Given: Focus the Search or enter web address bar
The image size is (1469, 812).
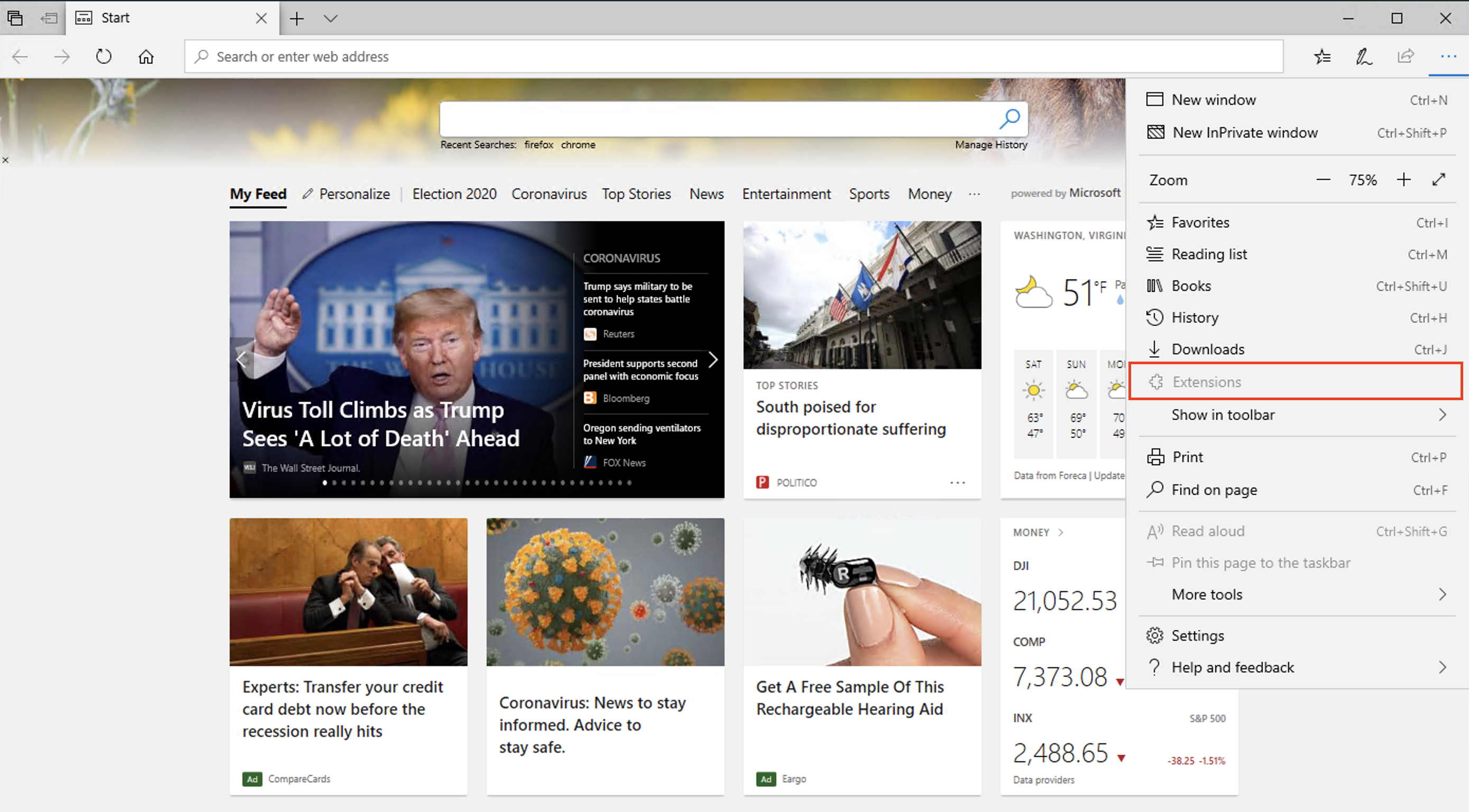Looking at the screenshot, I should (x=733, y=57).
